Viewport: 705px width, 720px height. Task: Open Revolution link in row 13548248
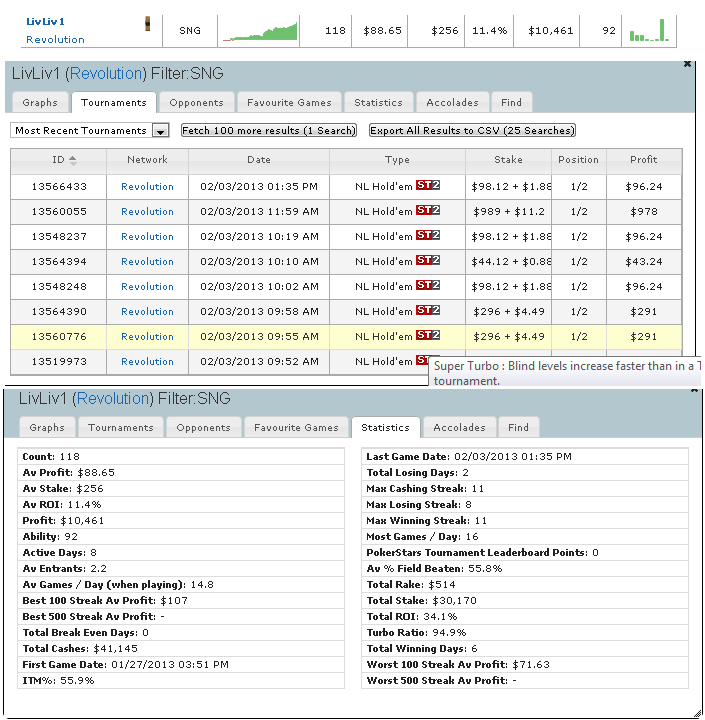(147, 287)
